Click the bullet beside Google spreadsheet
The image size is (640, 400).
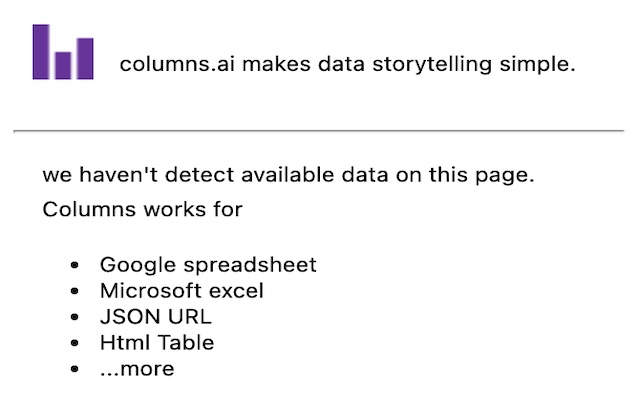74,266
